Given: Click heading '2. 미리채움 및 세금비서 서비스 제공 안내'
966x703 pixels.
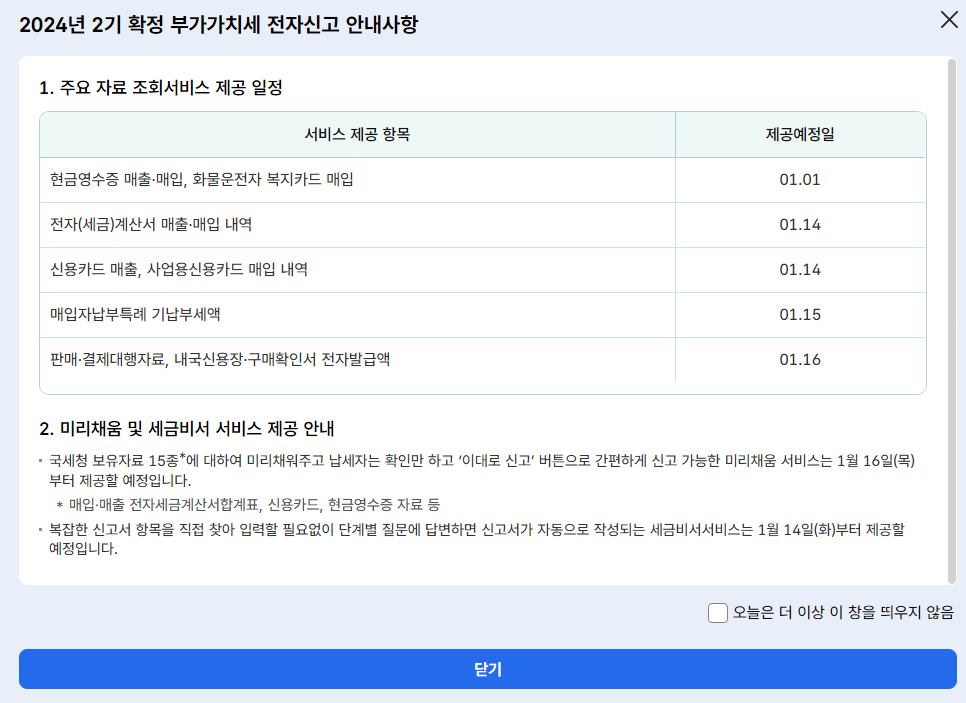Looking at the screenshot, I should (187, 429).
